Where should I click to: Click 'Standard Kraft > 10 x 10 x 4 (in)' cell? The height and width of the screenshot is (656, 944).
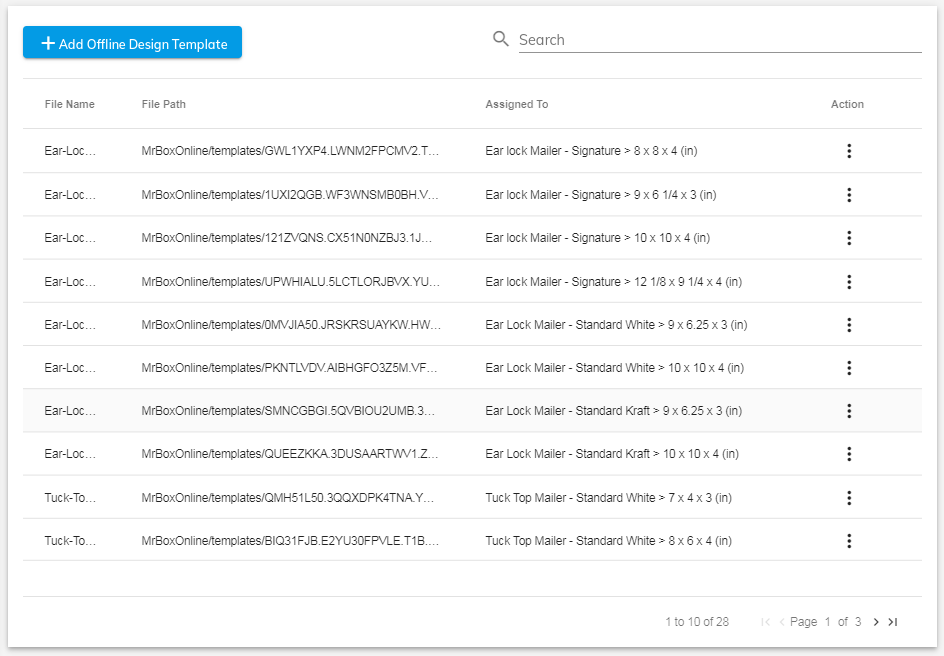point(612,454)
